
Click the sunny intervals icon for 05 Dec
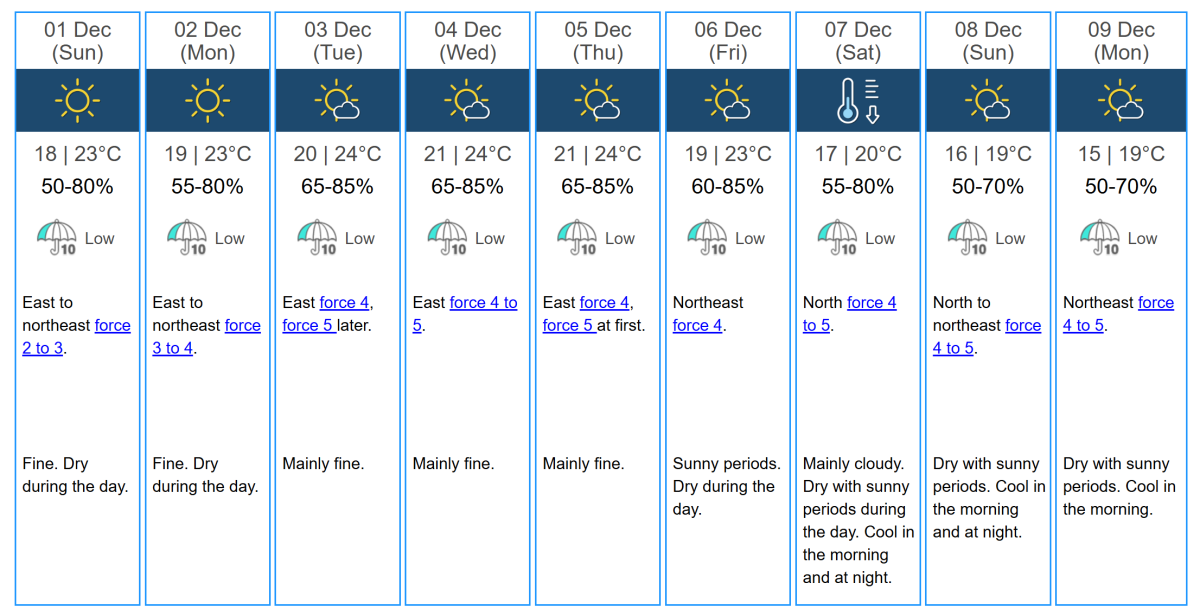pyautogui.click(x=598, y=101)
